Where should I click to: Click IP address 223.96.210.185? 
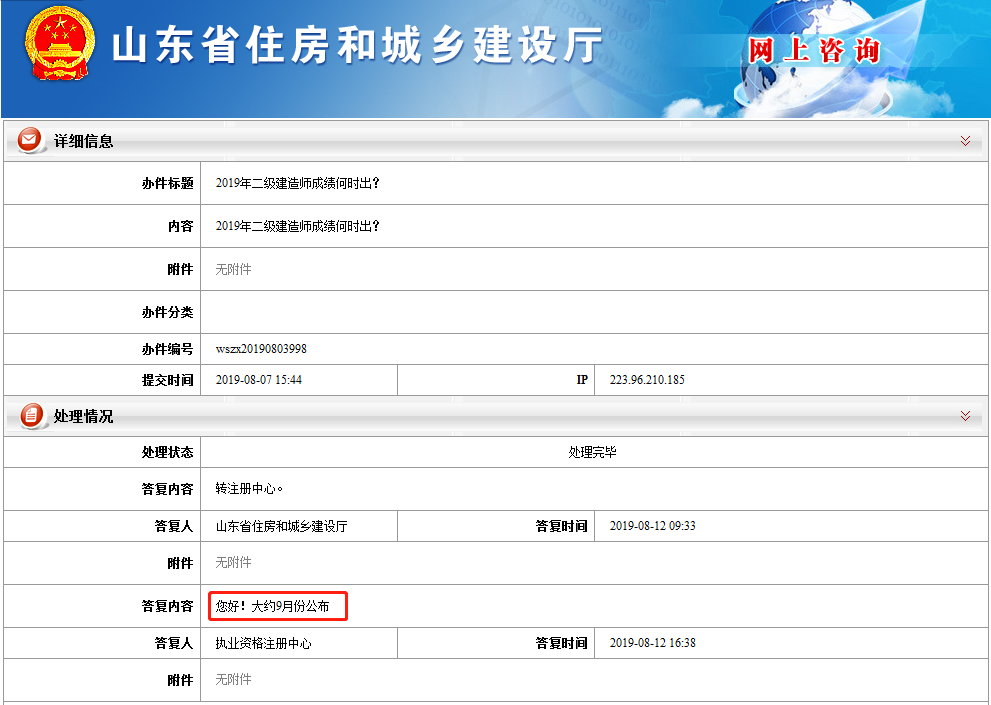click(647, 380)
